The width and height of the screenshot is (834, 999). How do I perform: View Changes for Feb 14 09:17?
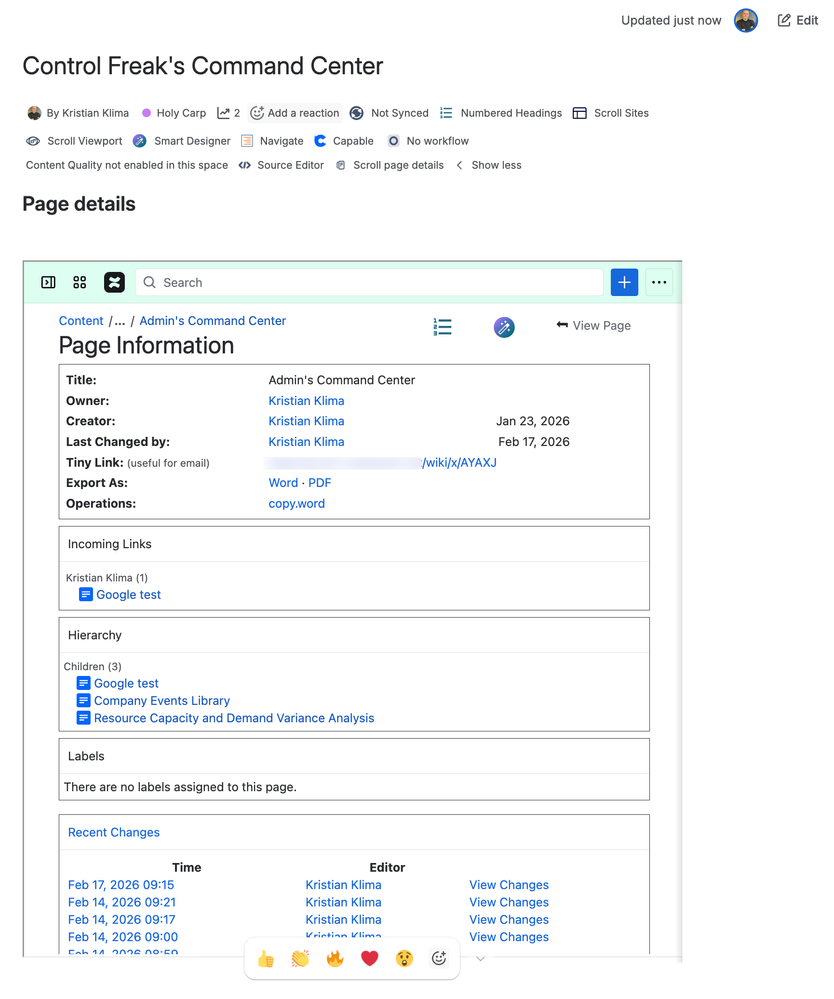(508, 919)
